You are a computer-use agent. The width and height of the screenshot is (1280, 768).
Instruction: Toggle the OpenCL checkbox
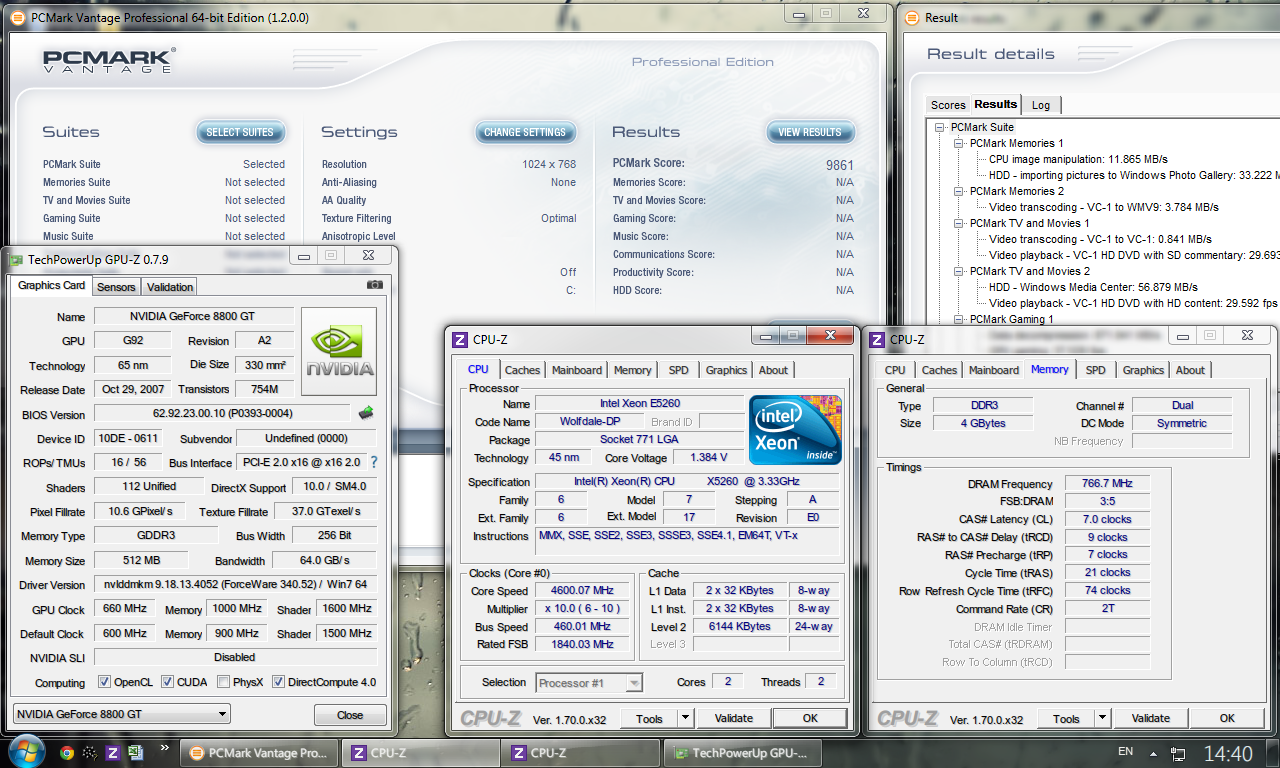pyautogui.click(x=104, y=682)
